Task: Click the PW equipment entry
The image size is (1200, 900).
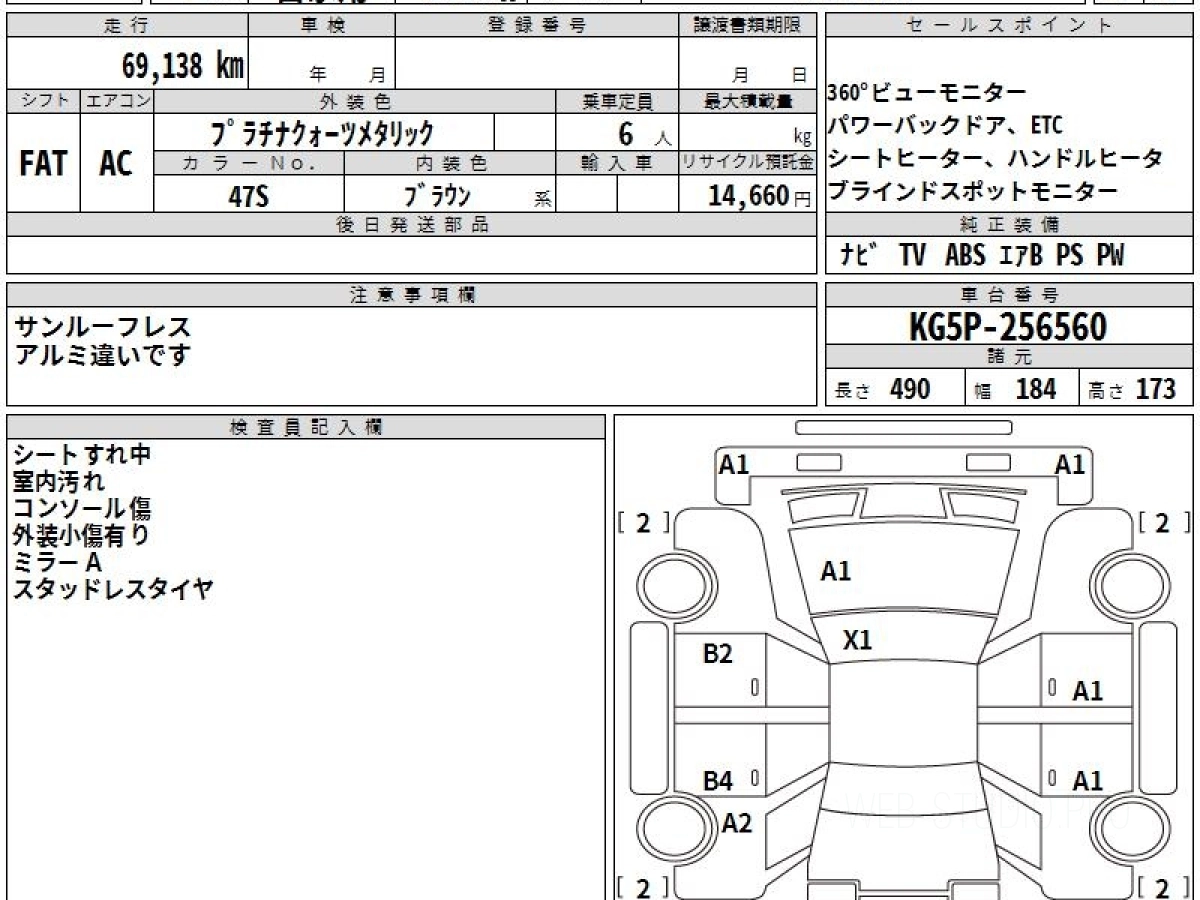Action: tap(1110, 256)
